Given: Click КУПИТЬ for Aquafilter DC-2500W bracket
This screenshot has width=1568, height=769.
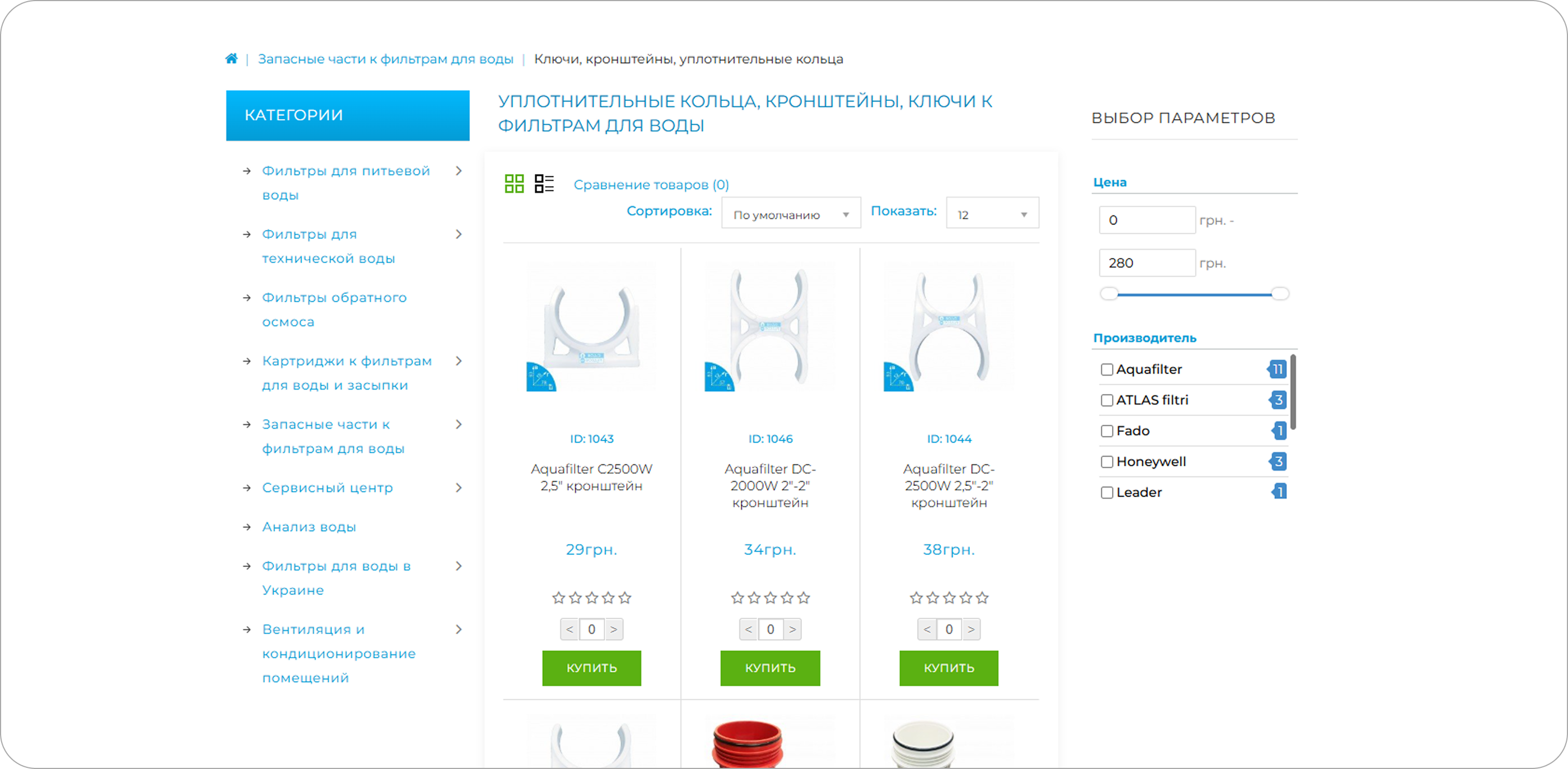Looking at the screenshot, I should pos(948,668).
